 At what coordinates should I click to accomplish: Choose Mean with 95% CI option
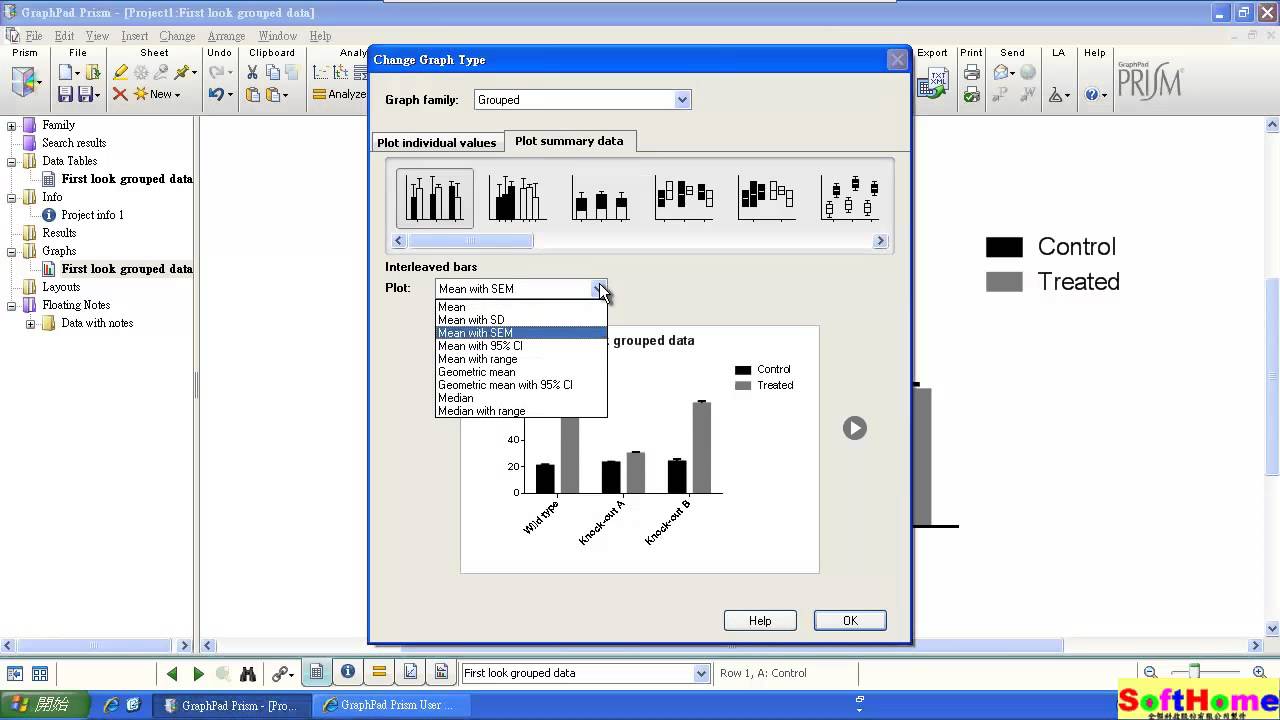coord(521,346)
